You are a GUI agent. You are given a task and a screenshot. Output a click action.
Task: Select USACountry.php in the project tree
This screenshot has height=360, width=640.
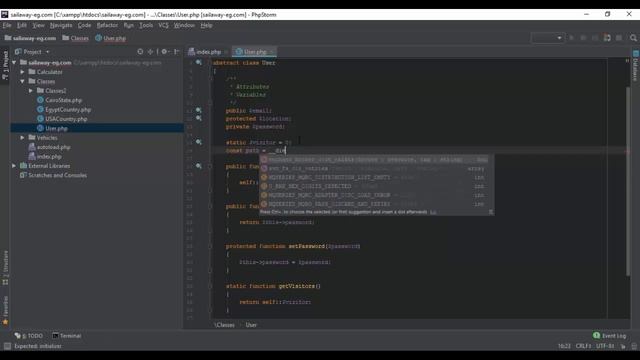[66, 119]
